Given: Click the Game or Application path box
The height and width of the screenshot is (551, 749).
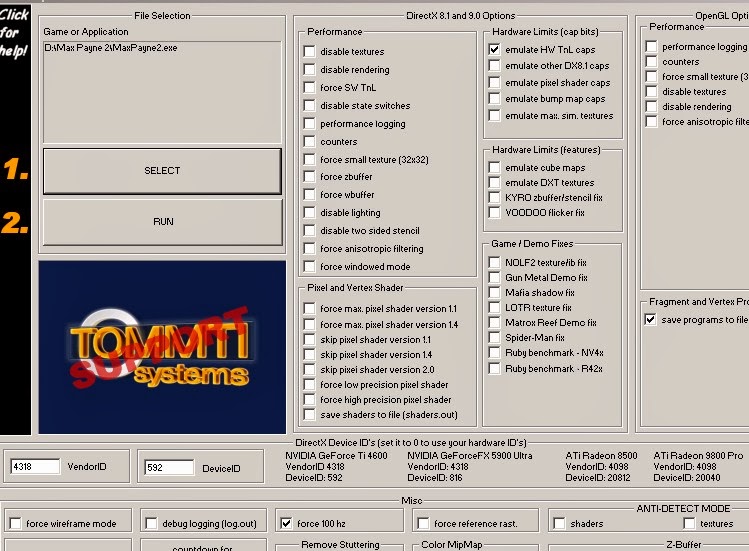Looking at the screenshot, I should point(162,92).
